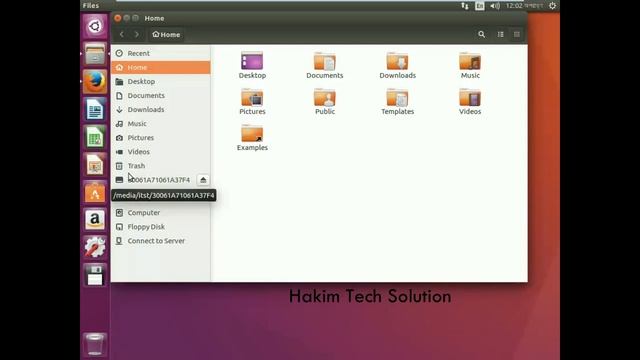Open LibreOffice Impress from the launcher
640x360 pixels.
95,164
